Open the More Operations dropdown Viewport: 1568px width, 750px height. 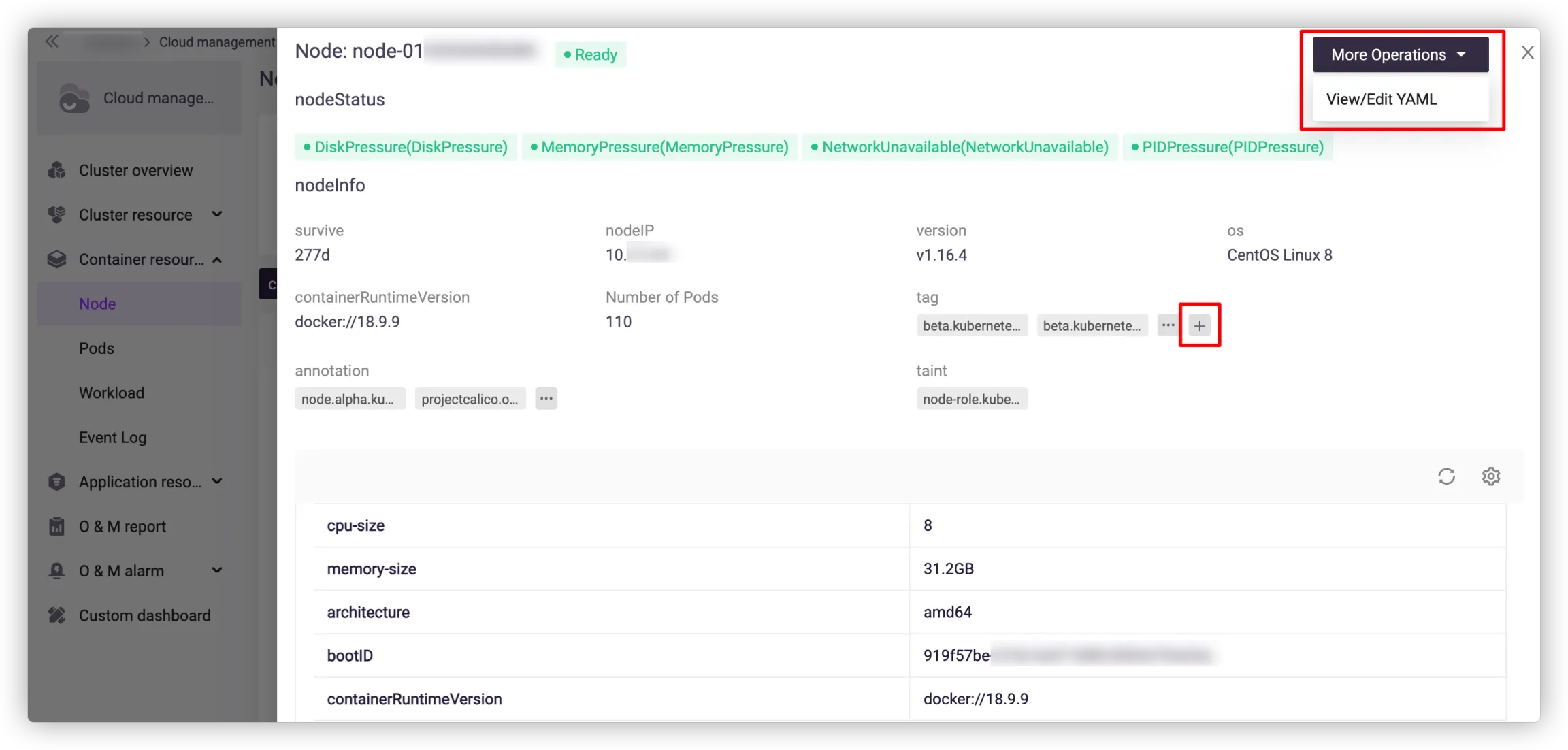1400,54
